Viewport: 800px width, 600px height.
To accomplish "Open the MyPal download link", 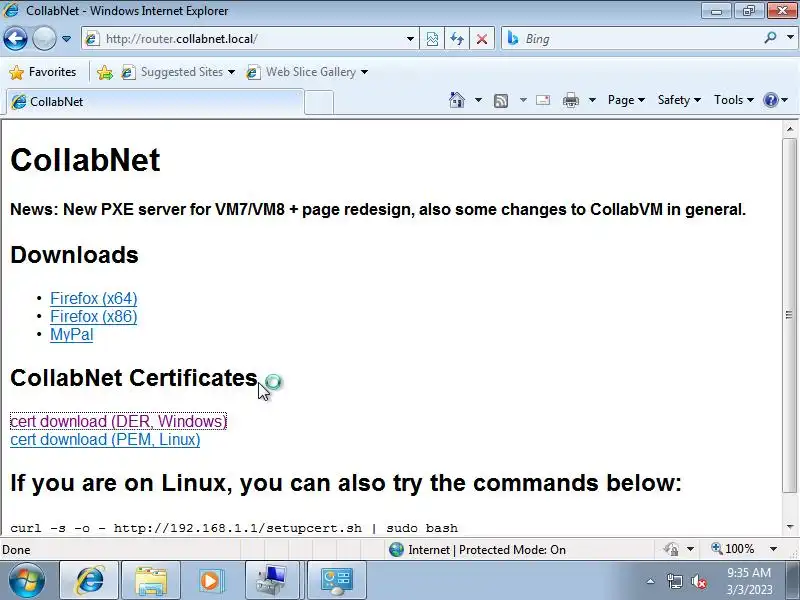I will pos(71,335).
